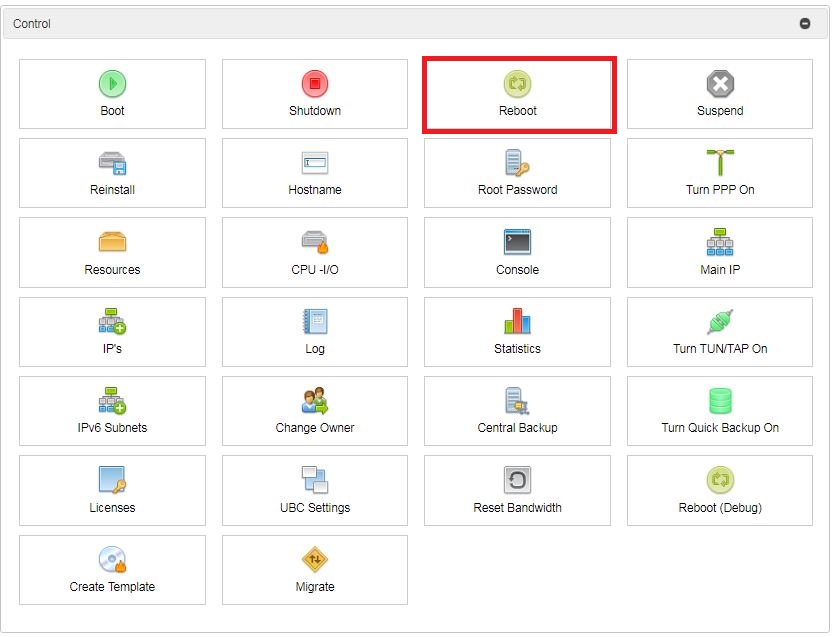Select the Root Password key icon
This screenshot has height=637, width=834.
tap(518, 163)
